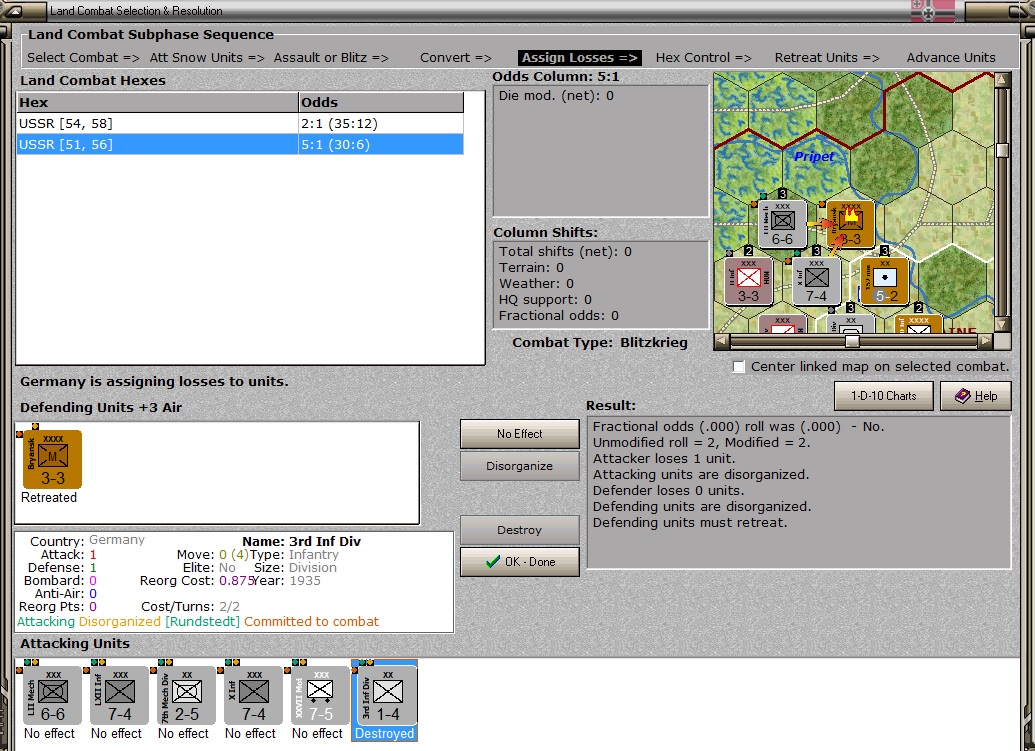The image size is (1035, 751).
Task: Click the Hungarian 3-3 counter on the map
Action: tap(748, 281)
